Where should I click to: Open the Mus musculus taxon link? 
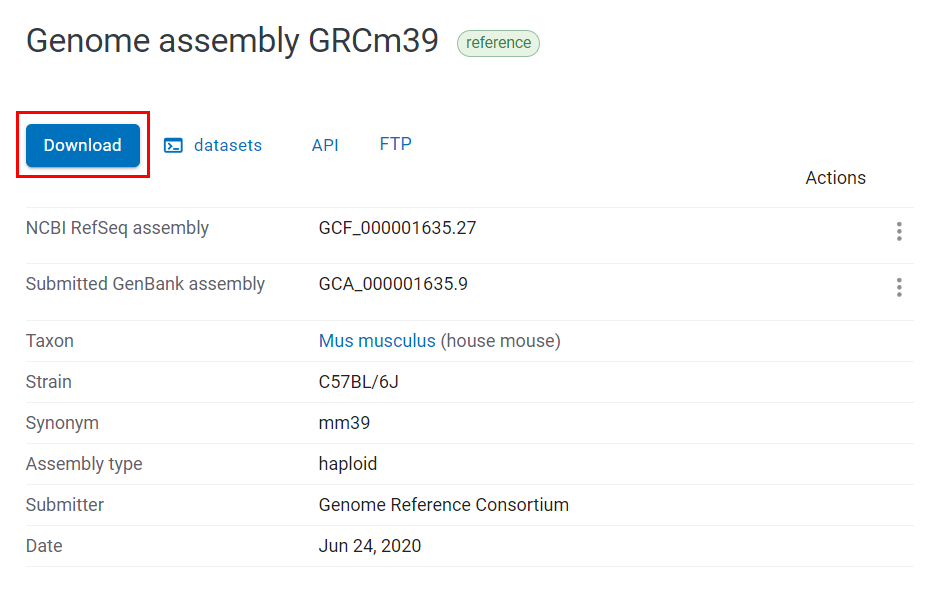377,340
